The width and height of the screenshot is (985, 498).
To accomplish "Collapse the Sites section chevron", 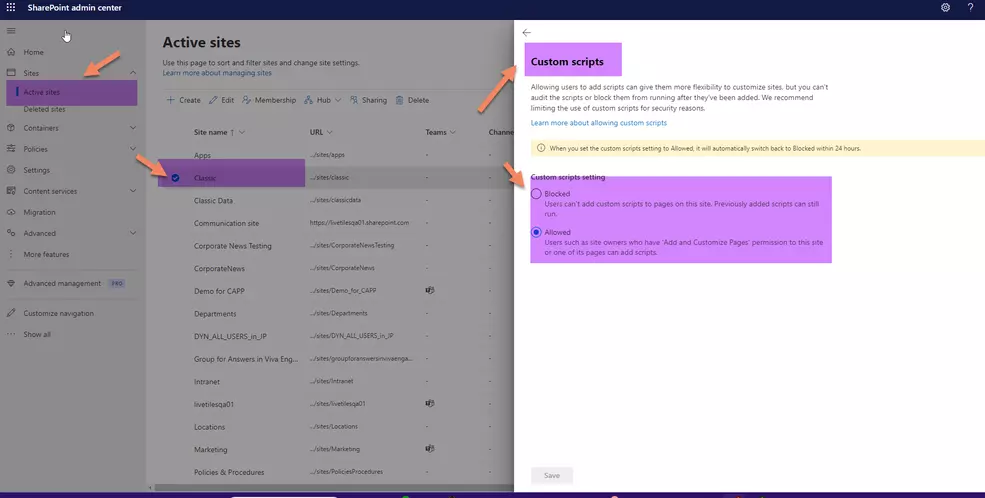I will tap(133, 73).
